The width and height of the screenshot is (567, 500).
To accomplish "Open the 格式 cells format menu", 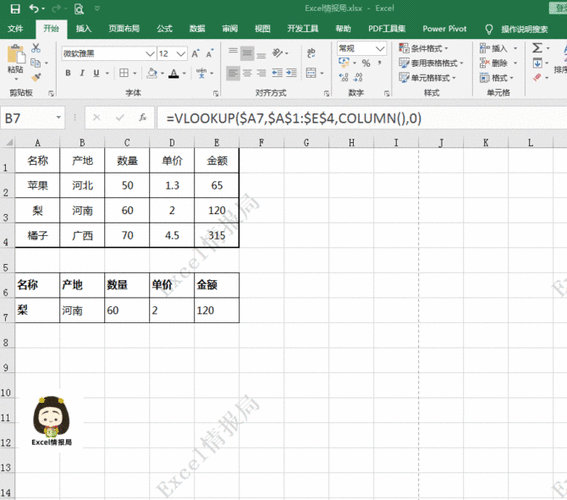I will point(496,78).
